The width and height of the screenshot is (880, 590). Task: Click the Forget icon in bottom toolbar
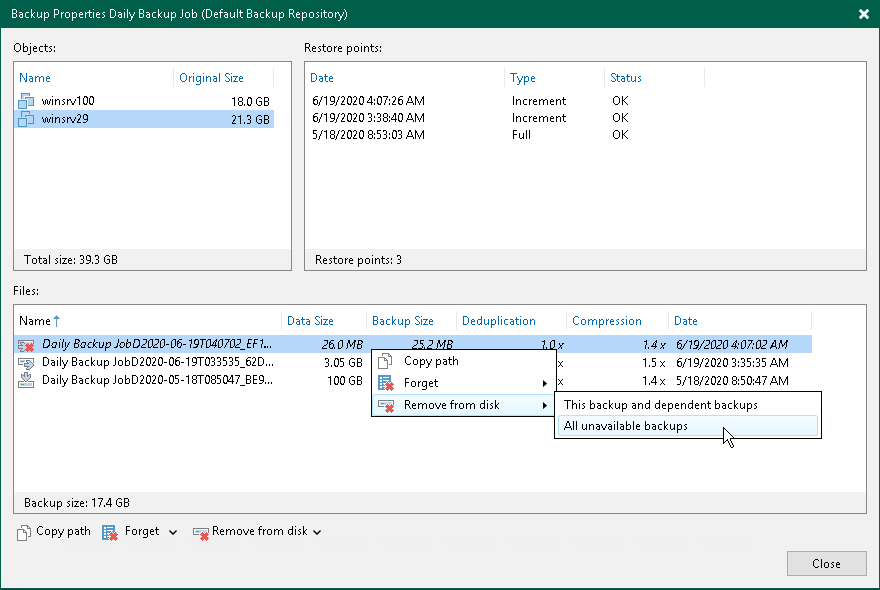110,531
